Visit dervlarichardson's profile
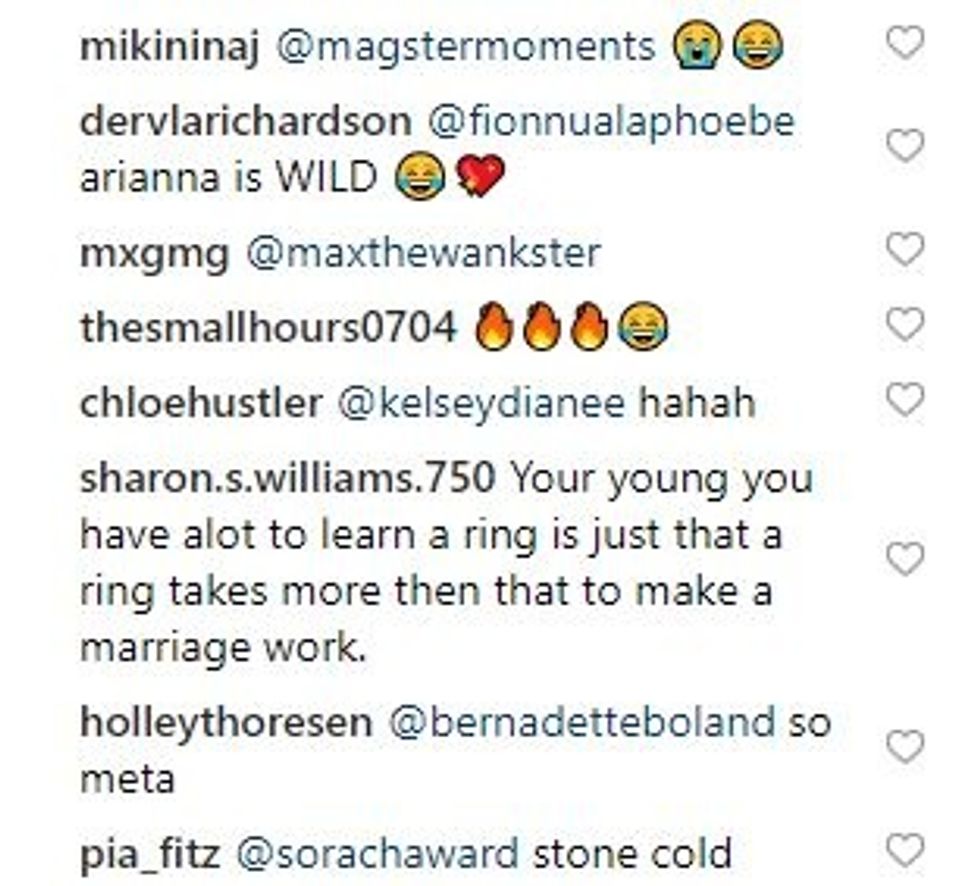Screen dimensions: 980x886 tap(245, 123)
